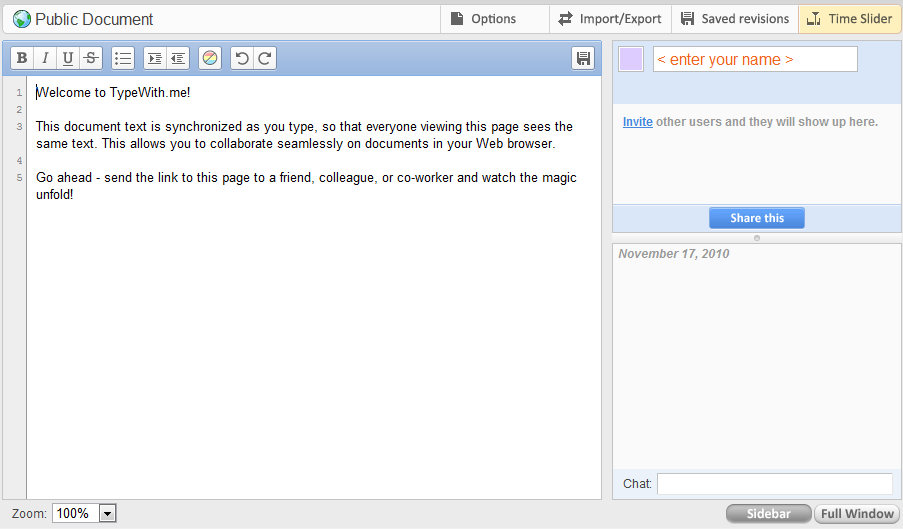This screenshot has width=903, height=529.
Task: Toggle underline formatting
Action: coord(68,58)
